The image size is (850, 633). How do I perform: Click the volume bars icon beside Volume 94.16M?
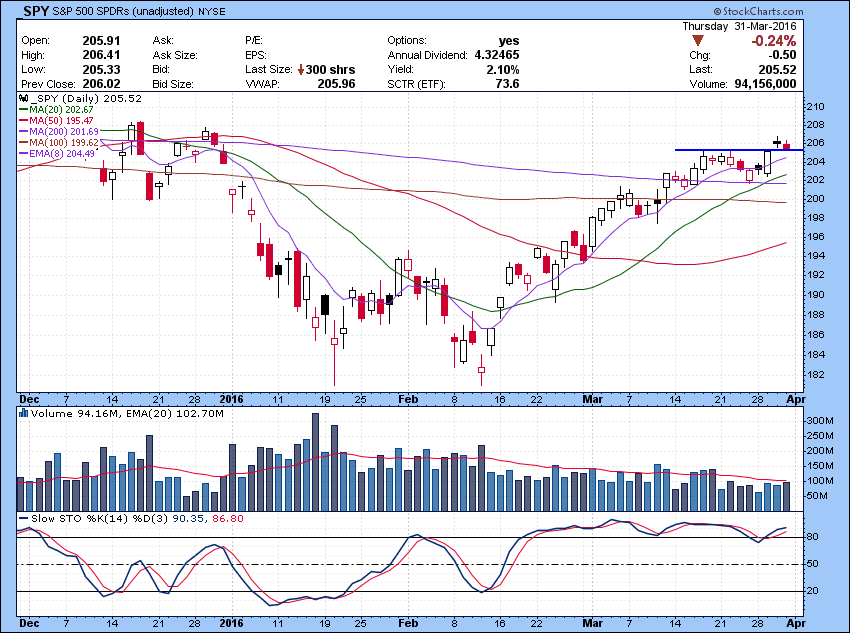point(23,414)
